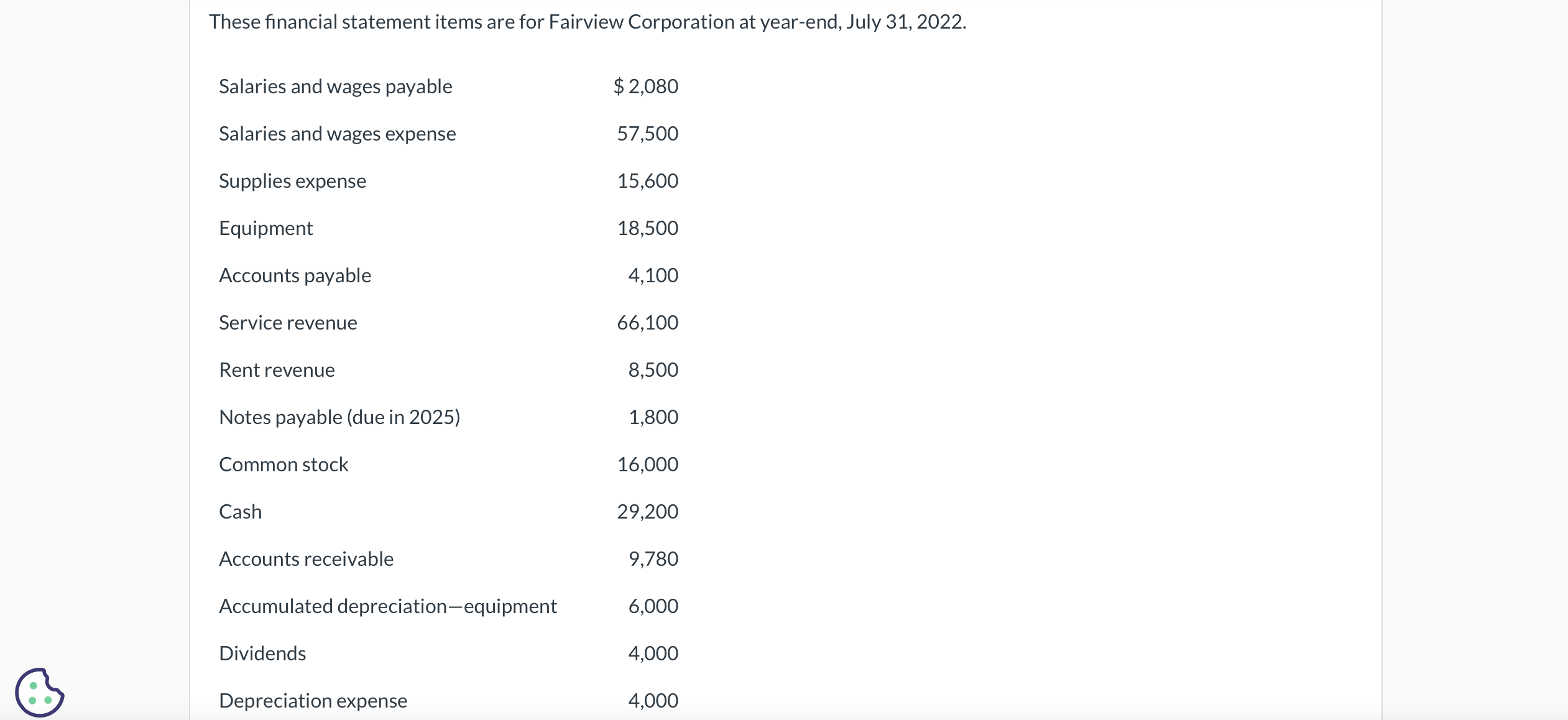Click the 18,500 equipment amount
Screen dimensions: 1568x720
coord(647,228)
